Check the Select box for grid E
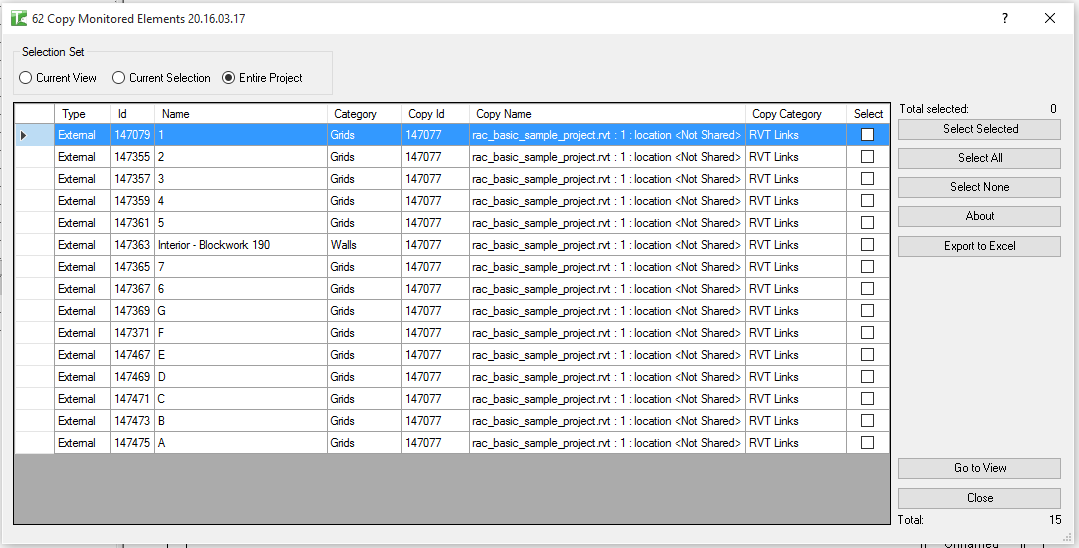This screenshot has height=548, width=1079. [x=867, y=355]
